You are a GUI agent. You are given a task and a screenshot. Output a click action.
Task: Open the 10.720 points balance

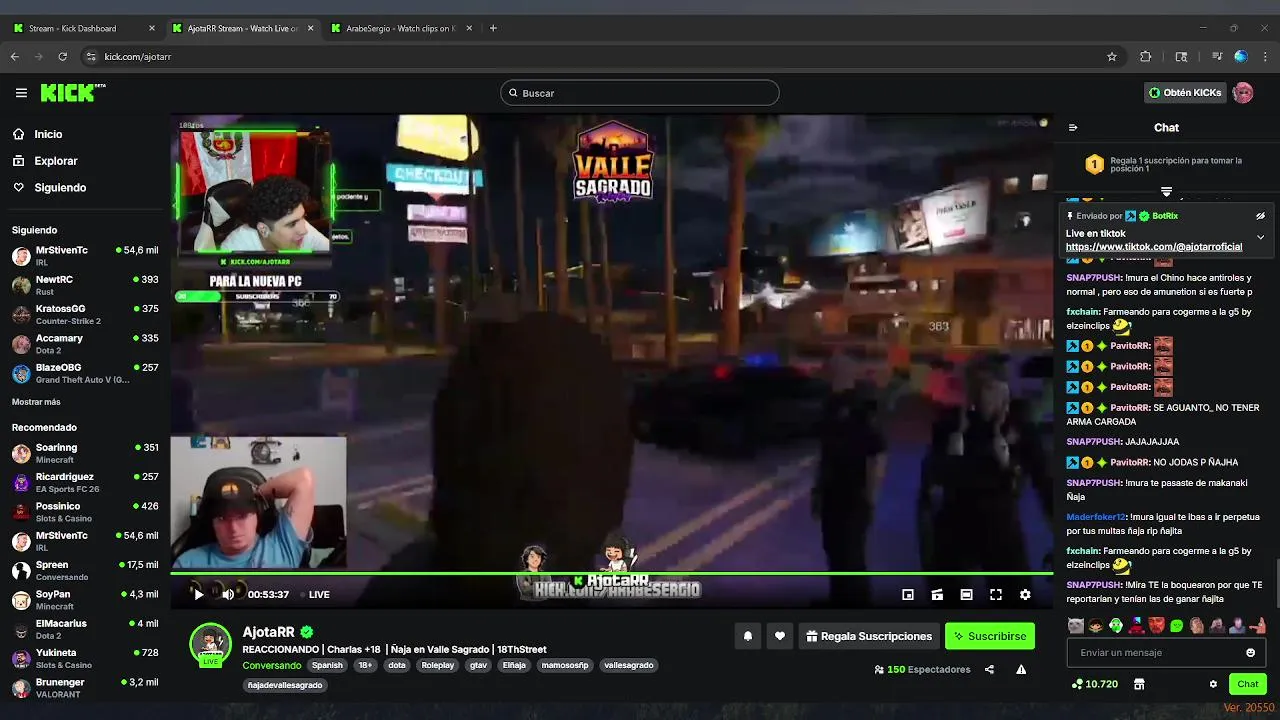(x=1094, y=684)
